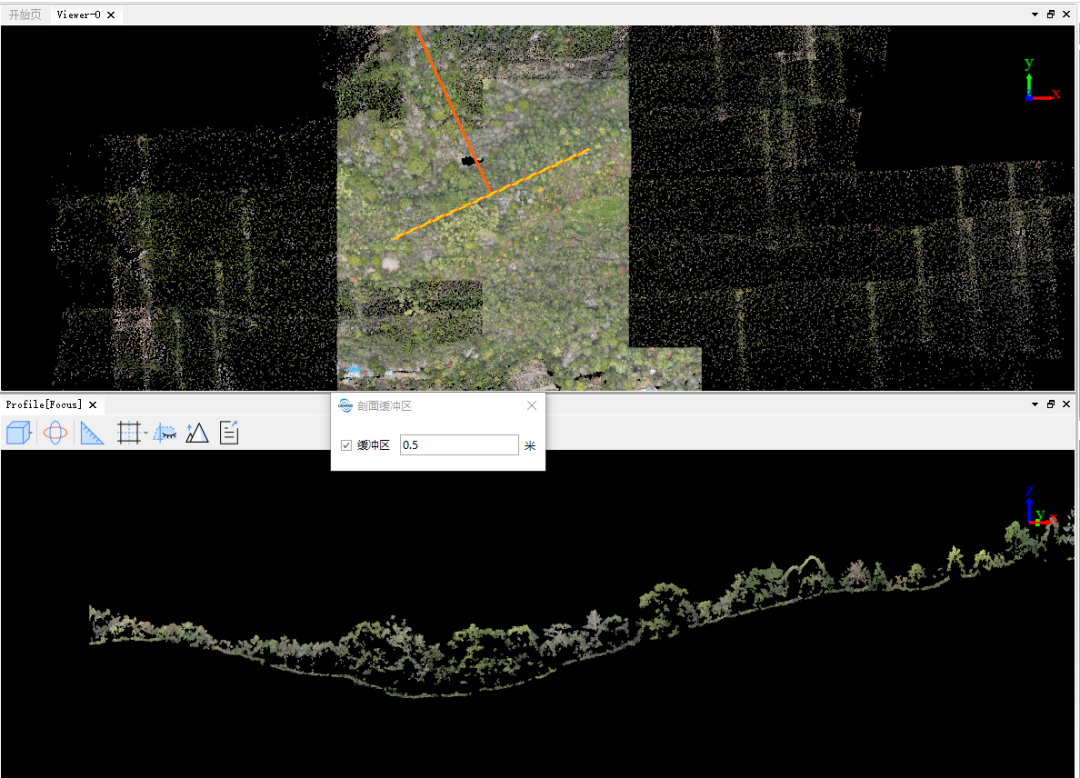Click the grid icon in Profile toolbar
This screenshot has height=778, width=1080.
129,433
